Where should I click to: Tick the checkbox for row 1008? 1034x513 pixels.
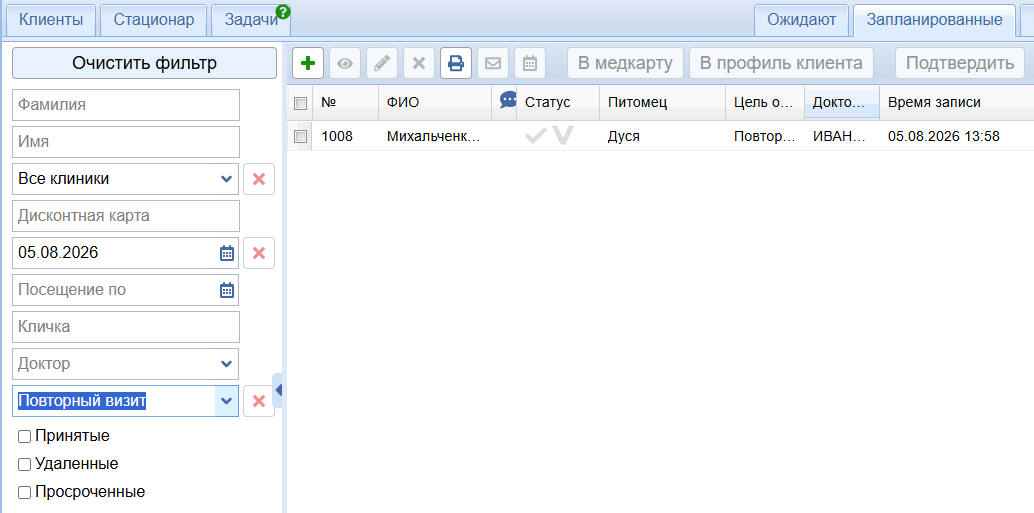click(x=300, y=136)
